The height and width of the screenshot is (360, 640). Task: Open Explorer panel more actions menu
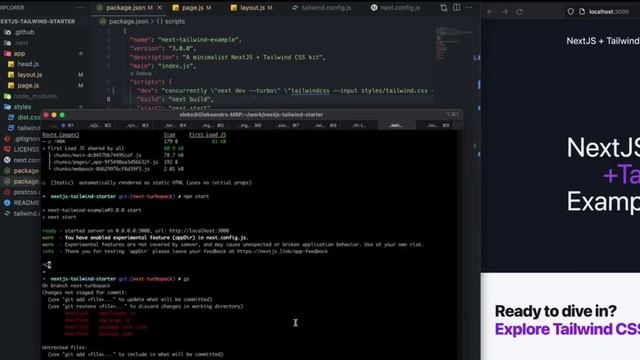pos(80,7)
